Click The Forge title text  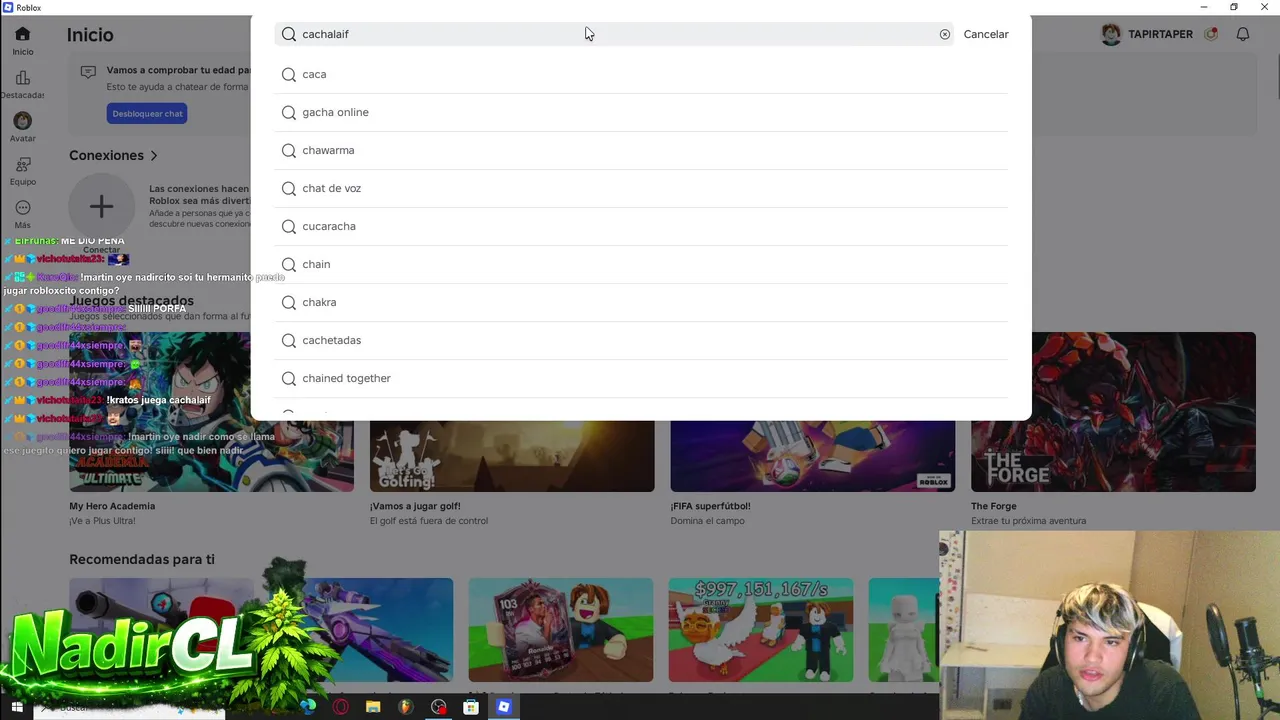tap(993, 506)
